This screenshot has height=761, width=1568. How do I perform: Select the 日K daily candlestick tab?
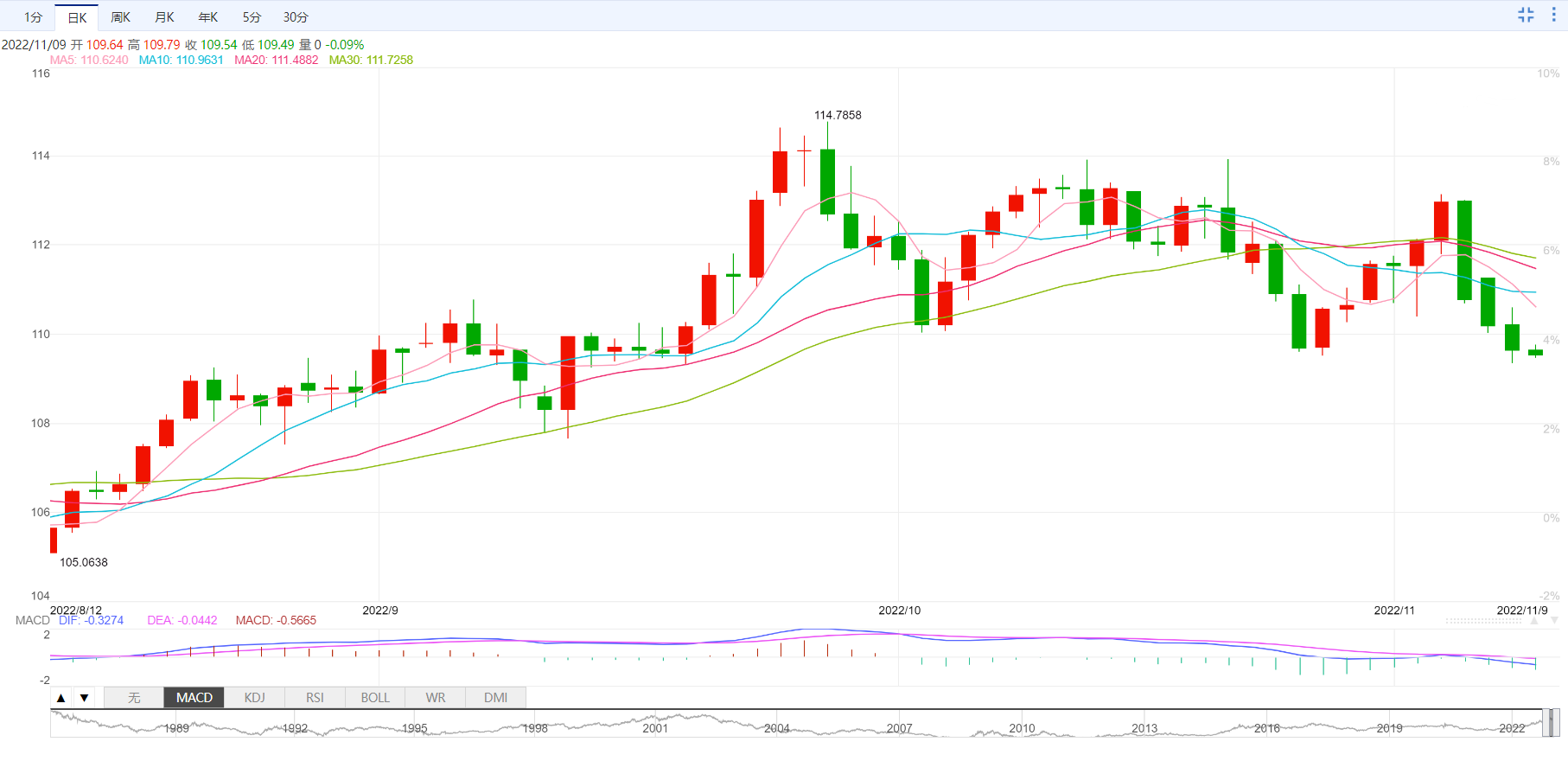tap(77, 17)
